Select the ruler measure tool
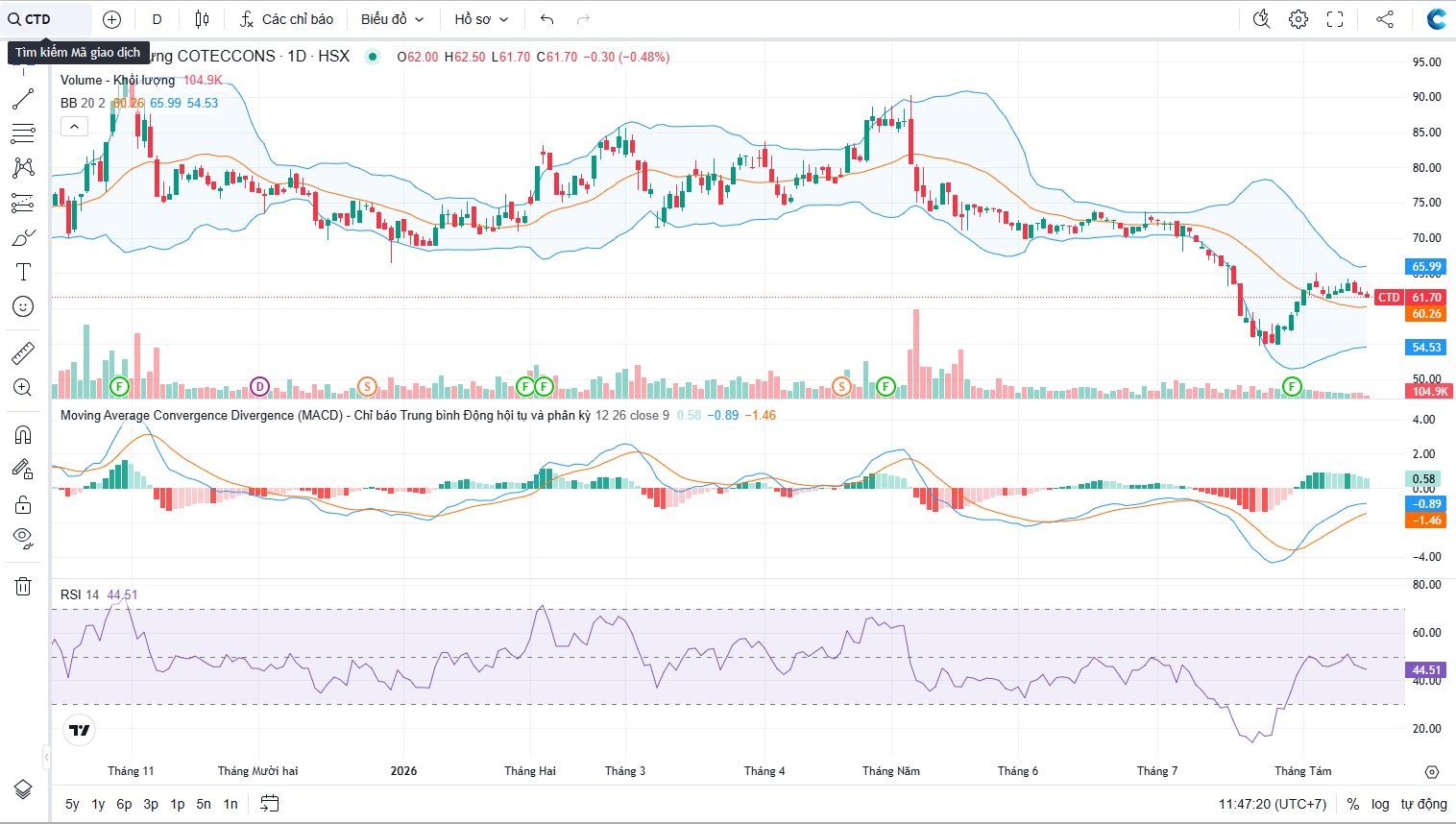1456x824 pixels. point(23,353)
